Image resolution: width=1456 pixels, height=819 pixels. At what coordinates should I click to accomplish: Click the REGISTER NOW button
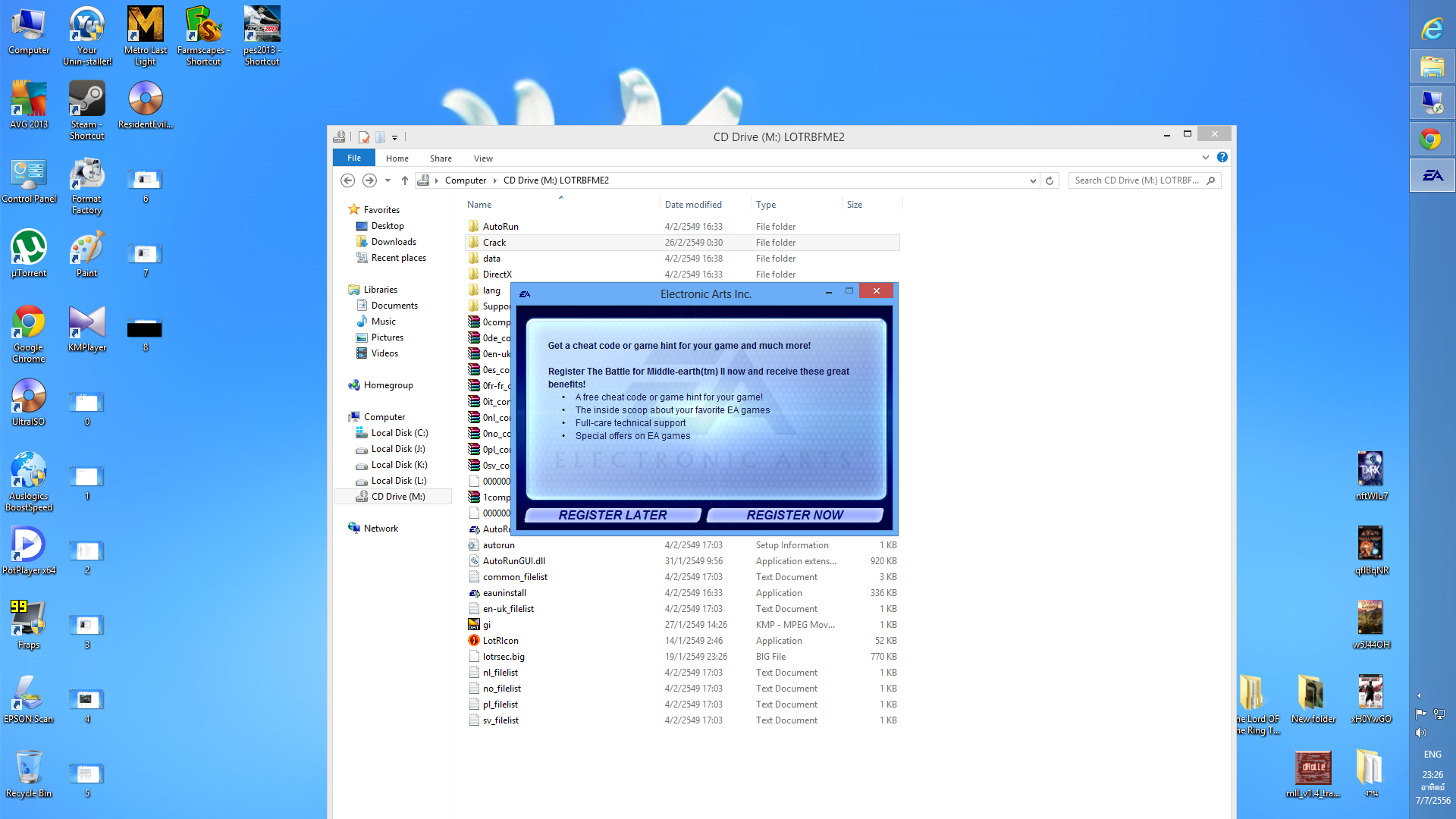click(x=794, y=515)
